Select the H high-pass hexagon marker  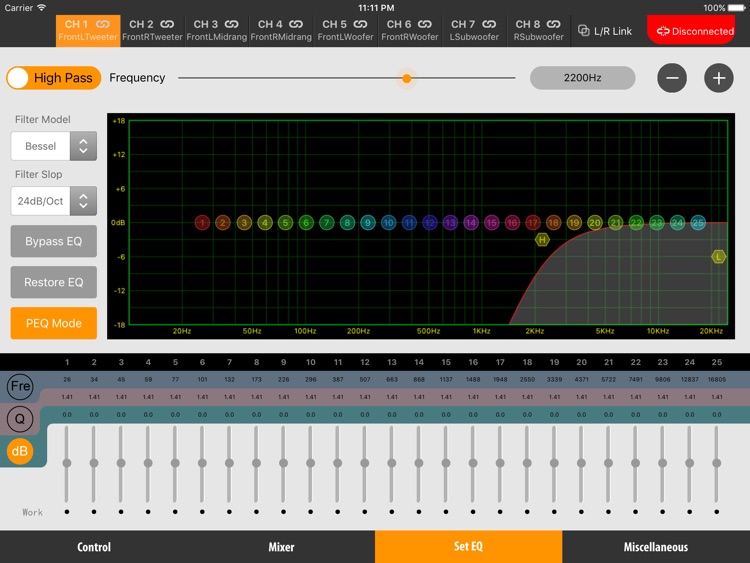542,240
